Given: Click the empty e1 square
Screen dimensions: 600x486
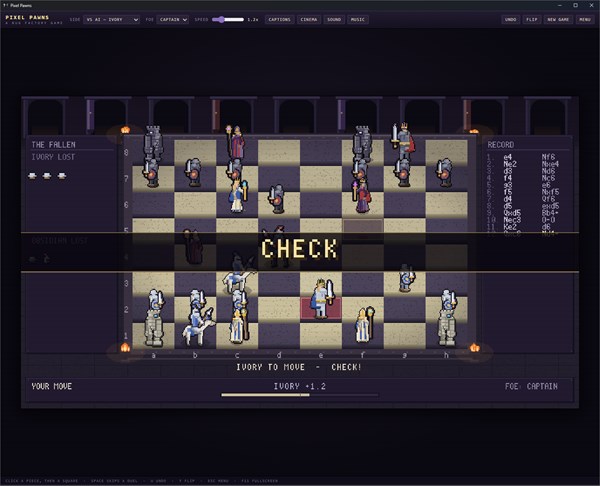Looking at the screenshot, I should [321, 336].
